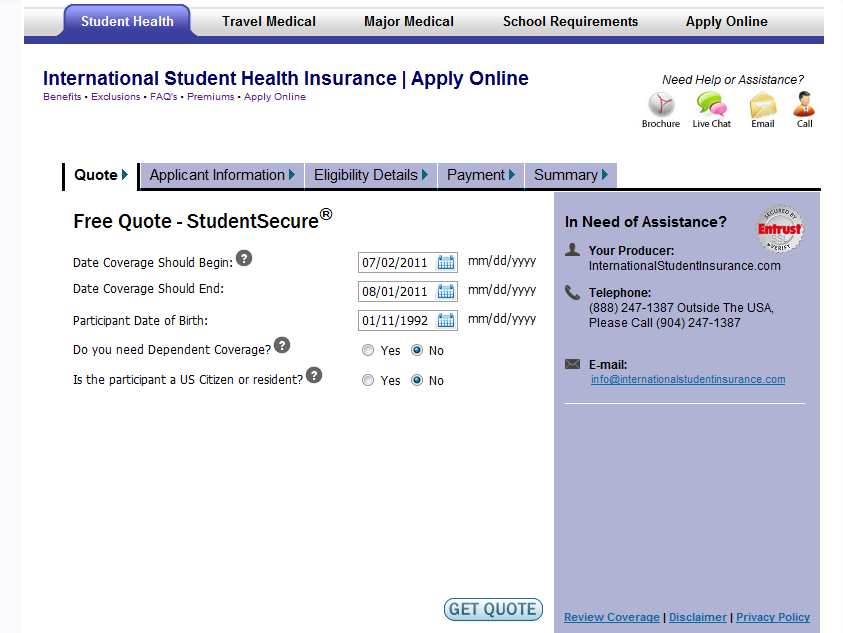The height and width of the screenshot is (633, 843).
Task: Go to the Summary step
Action: 570,175
